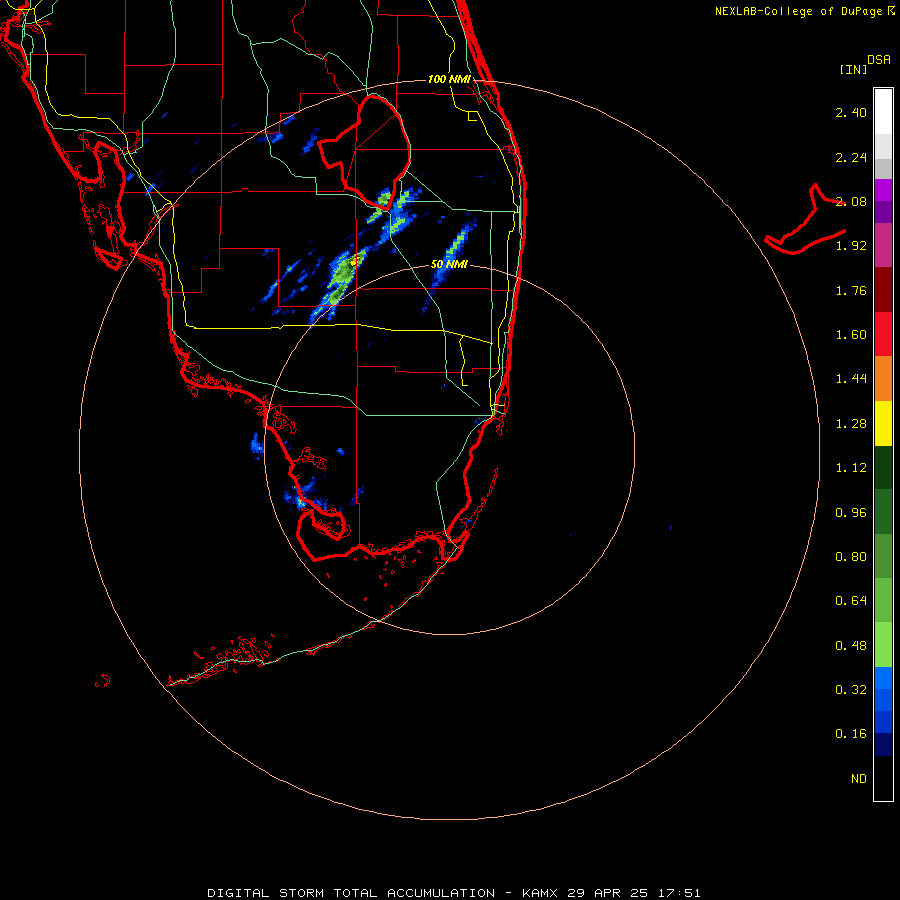Select the 0.64 legend value
This screenshot has width=900, height=900.
point(851,601)
